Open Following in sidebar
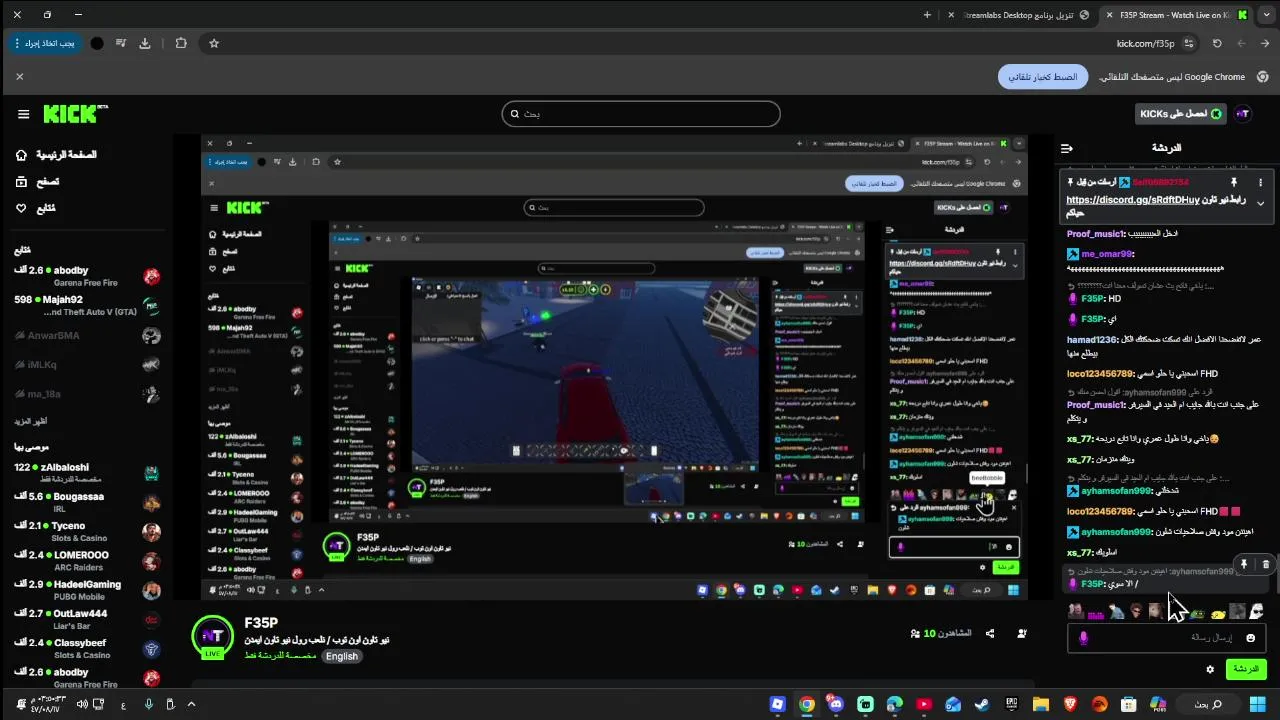Screen dimensions: 1280x720 click(35, 209)
